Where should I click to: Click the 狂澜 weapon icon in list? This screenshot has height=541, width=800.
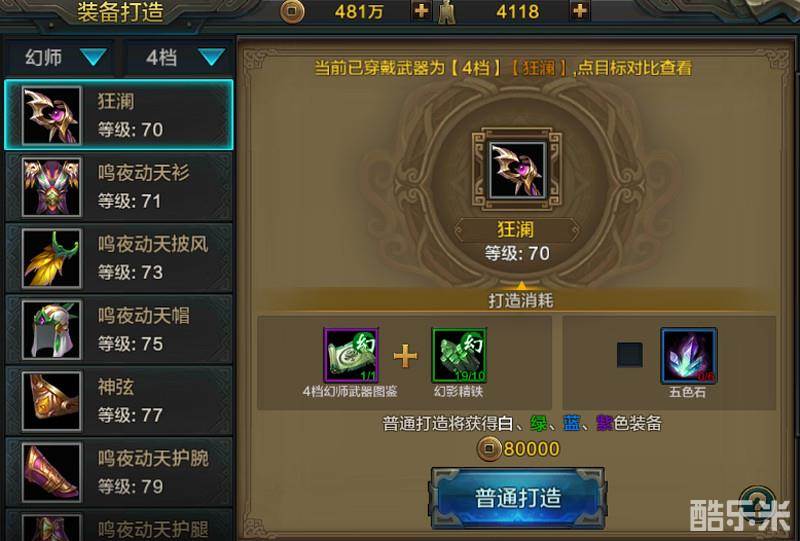coord(52,115)
